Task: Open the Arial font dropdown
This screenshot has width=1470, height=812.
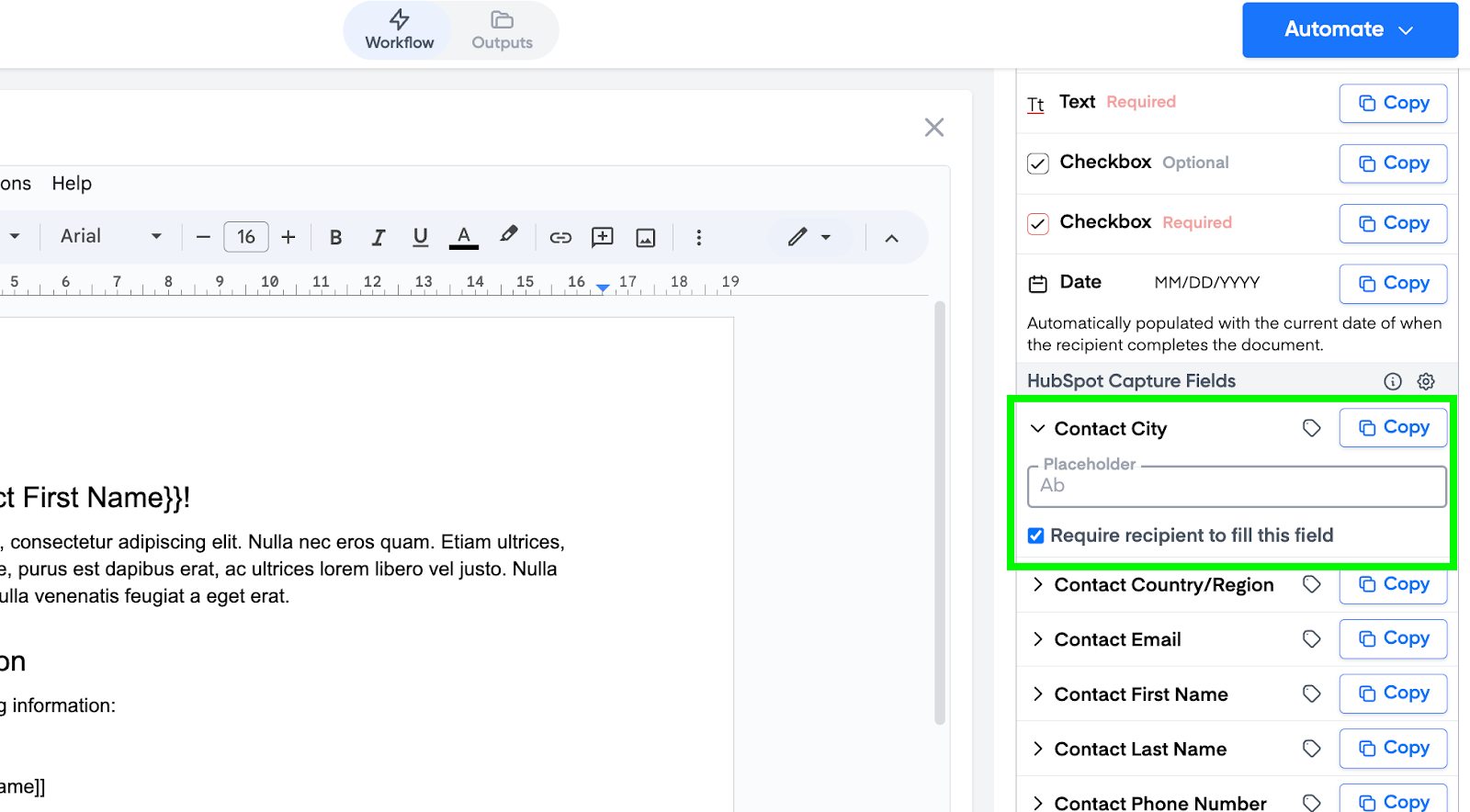Action: tap(110, 237)
